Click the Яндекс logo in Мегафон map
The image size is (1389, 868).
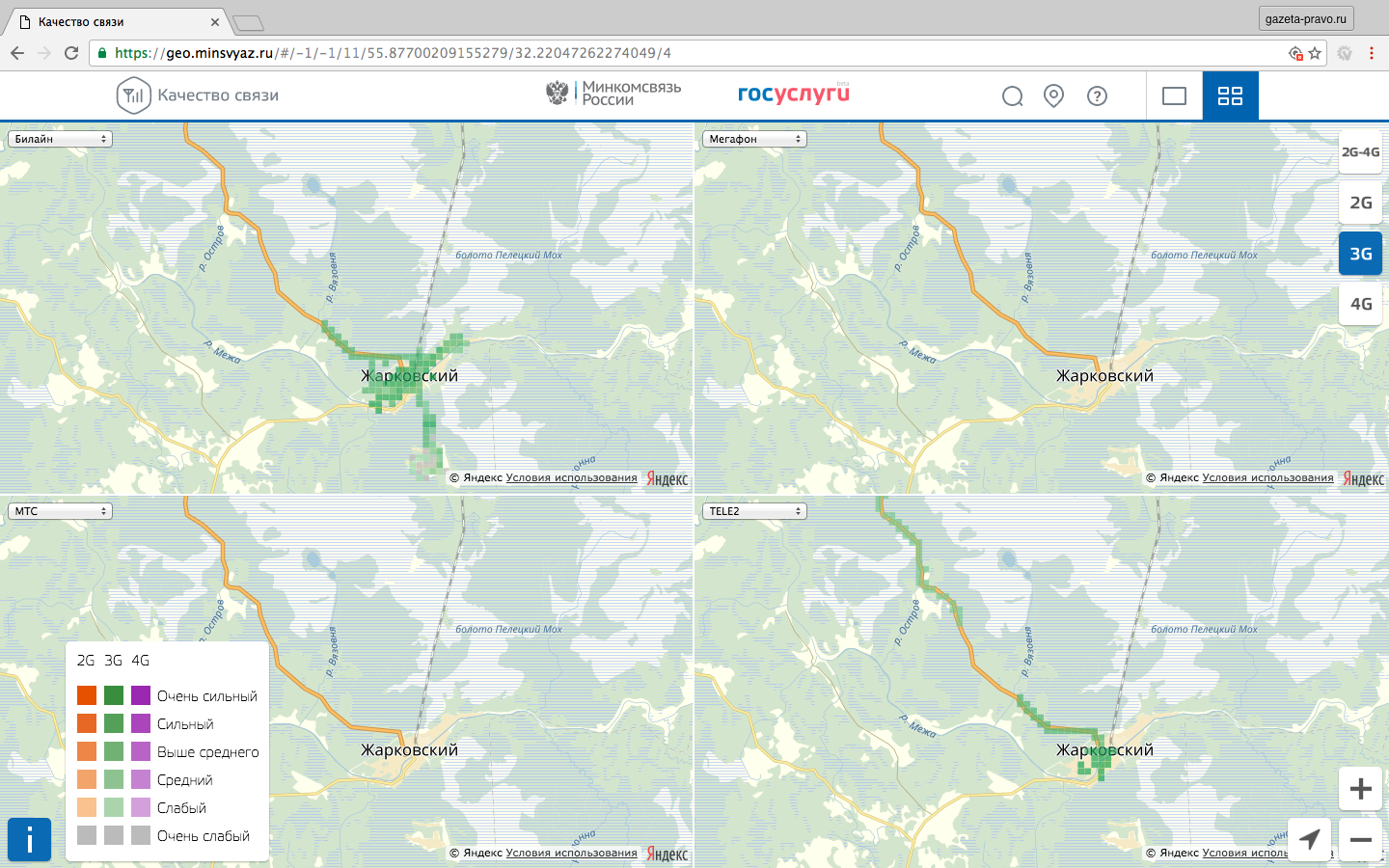(1363, 478)
